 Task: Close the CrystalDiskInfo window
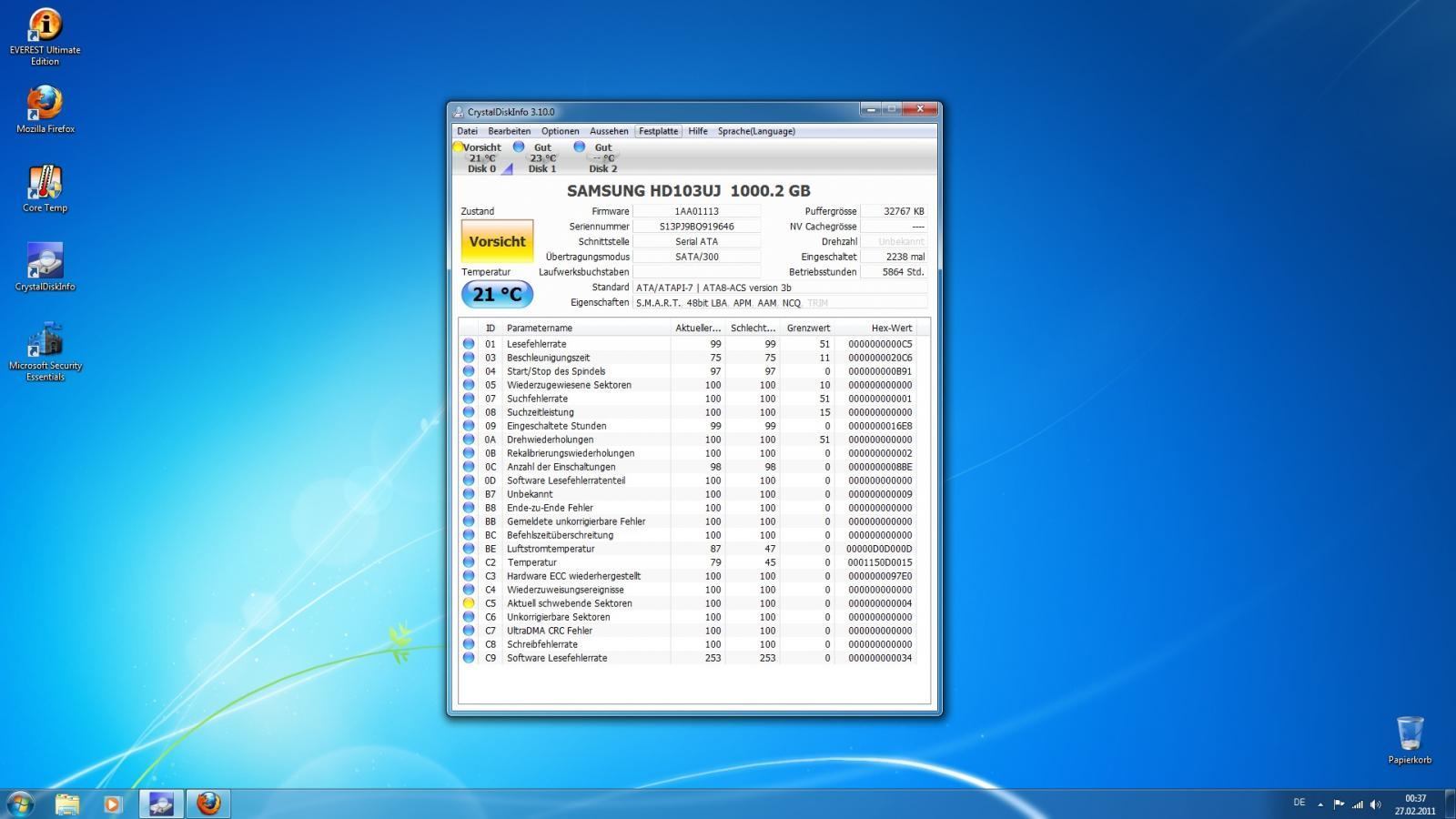920,109
